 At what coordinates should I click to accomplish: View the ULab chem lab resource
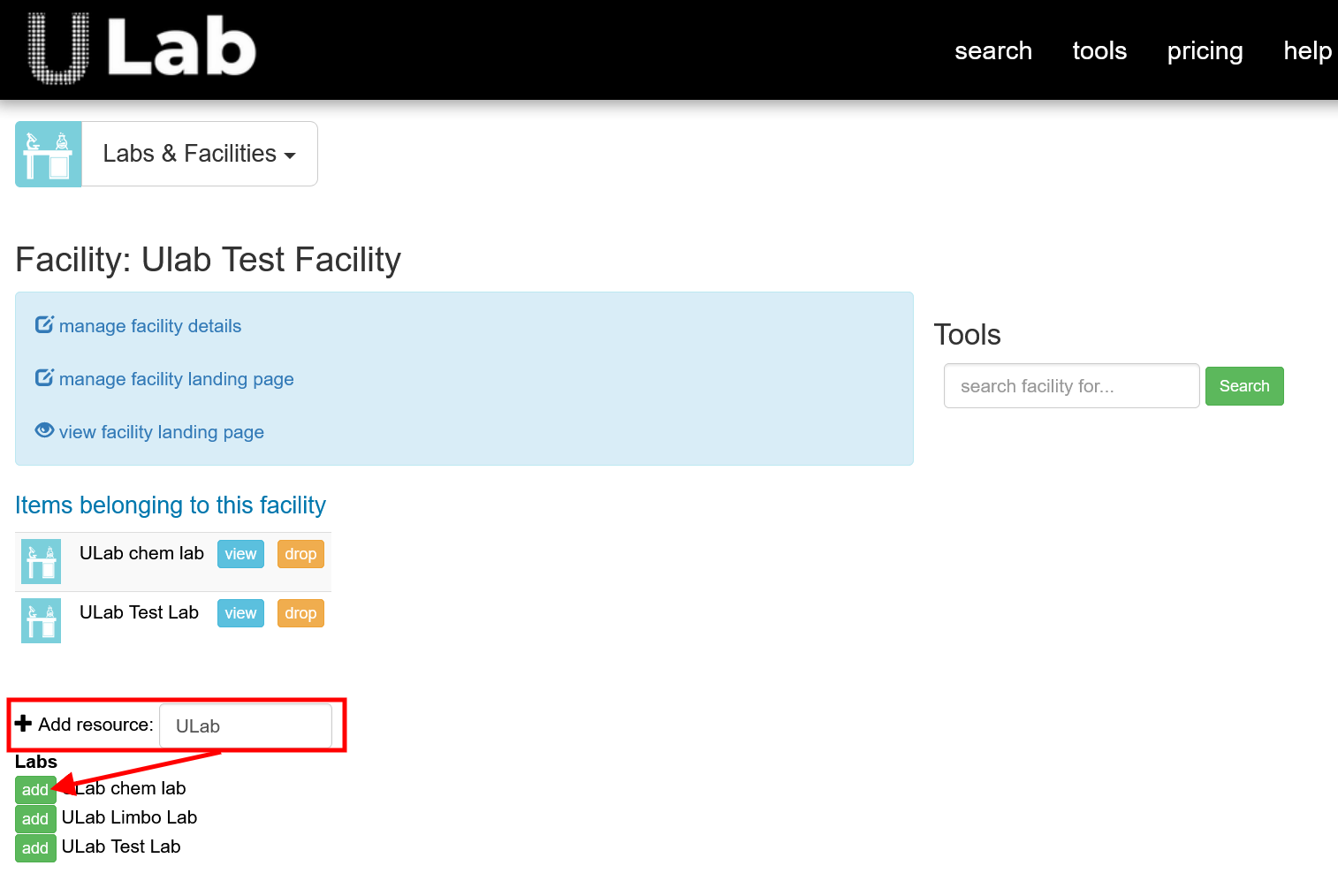(239, 554)
